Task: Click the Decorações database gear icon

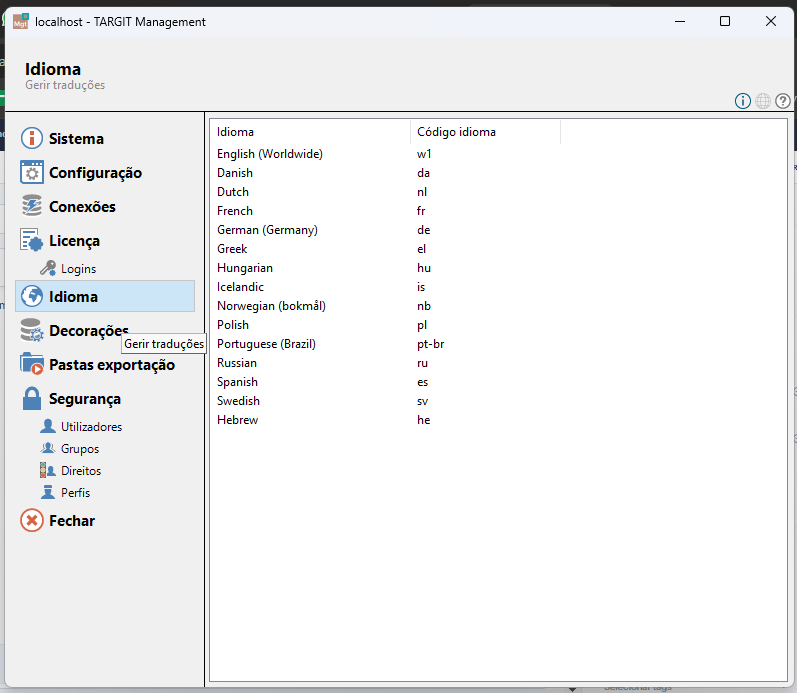Action: pyautogui.click(x=32, y=330)
